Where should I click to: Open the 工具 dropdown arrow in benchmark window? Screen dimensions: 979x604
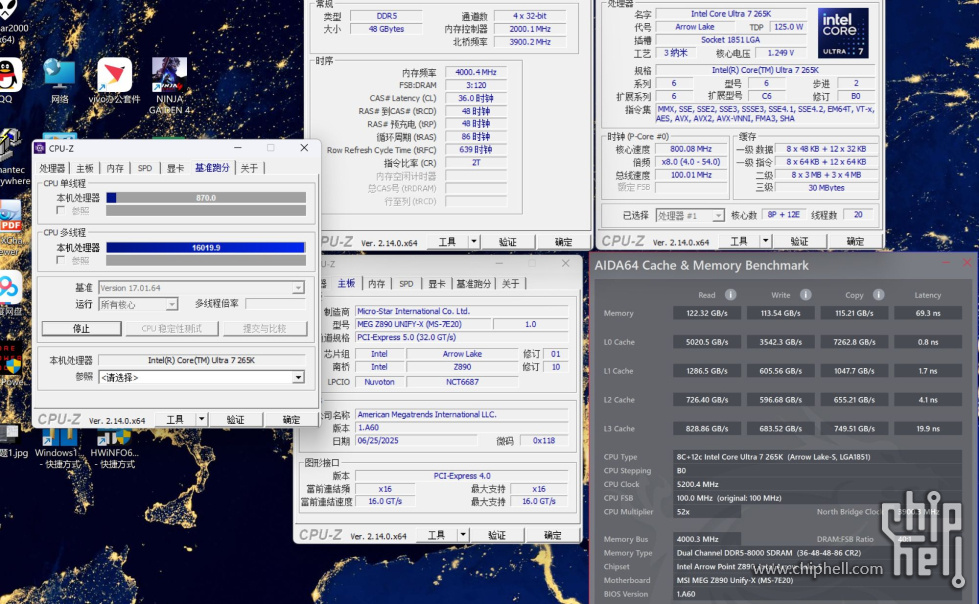coord(201,420)
